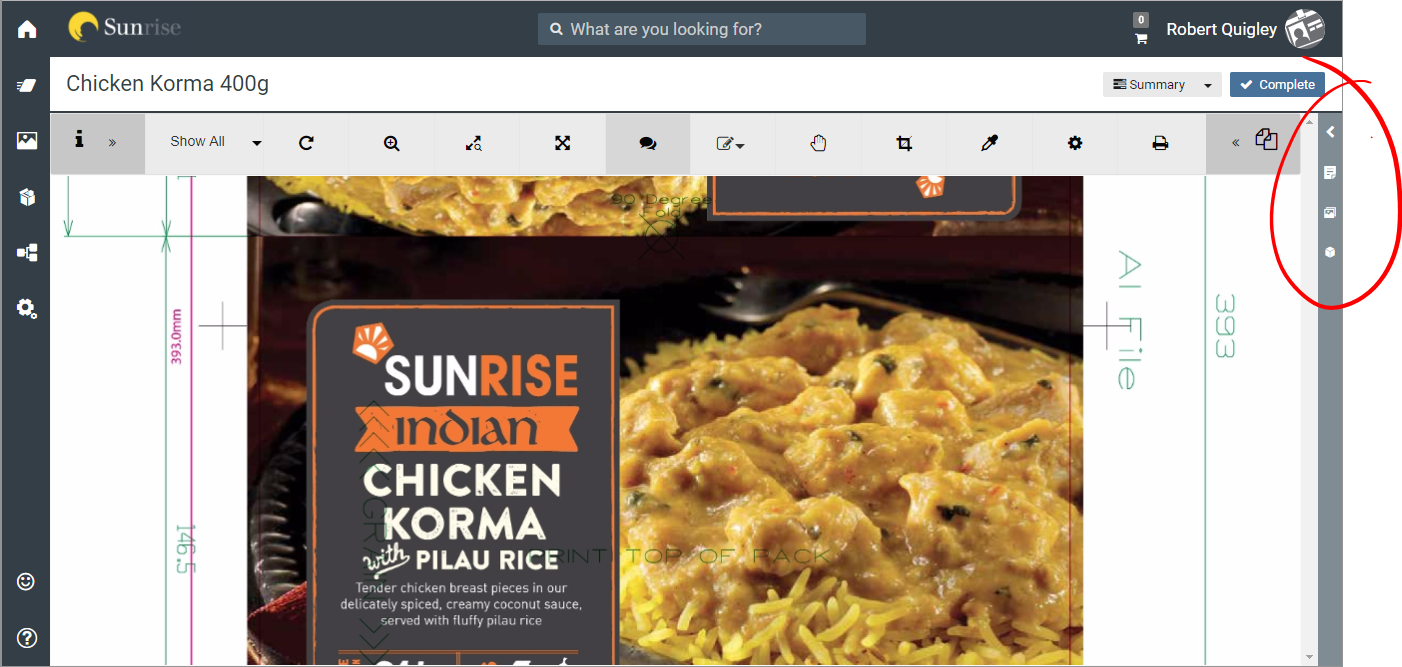The width and height of the screenshot is (1402, 667).
Task: Expand the compare panel with the double chevron
Action: (x=1236, y=143)
